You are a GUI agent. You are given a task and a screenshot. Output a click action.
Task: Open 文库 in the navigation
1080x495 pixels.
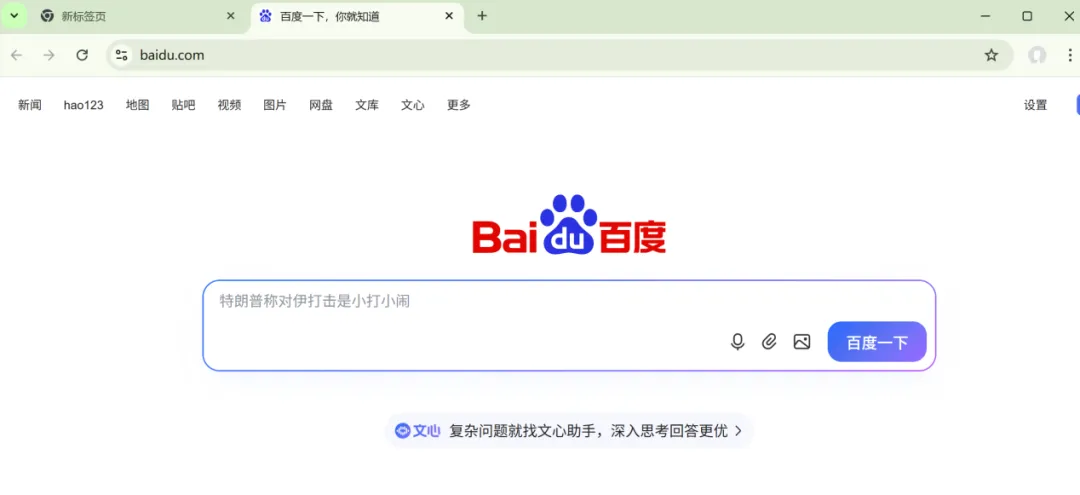pos(367,105)
